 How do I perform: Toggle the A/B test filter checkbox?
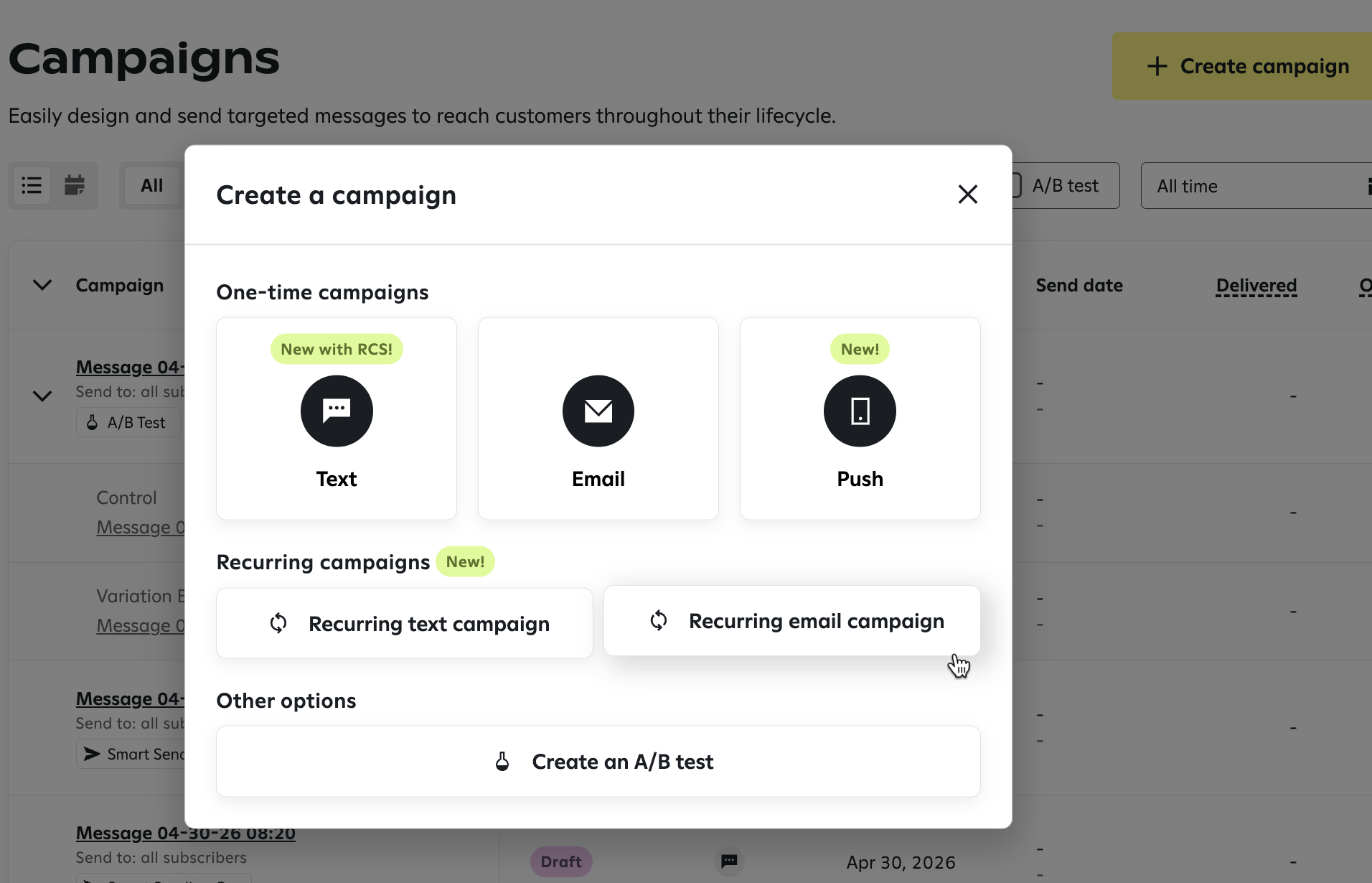[x=1015, y=185]
